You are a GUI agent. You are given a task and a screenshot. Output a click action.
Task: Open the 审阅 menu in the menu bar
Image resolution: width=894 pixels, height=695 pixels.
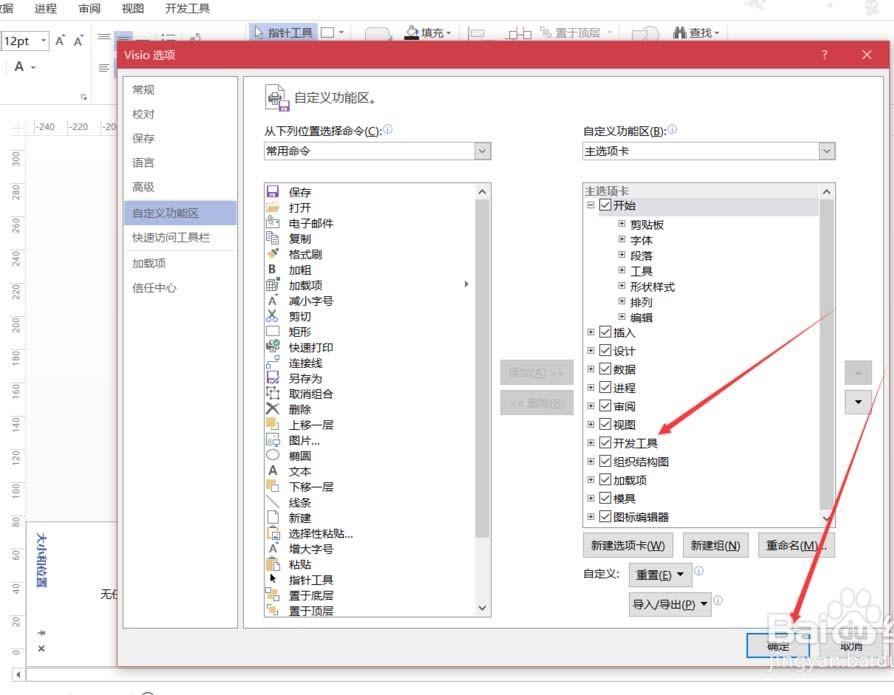click(x=89, y=8)
